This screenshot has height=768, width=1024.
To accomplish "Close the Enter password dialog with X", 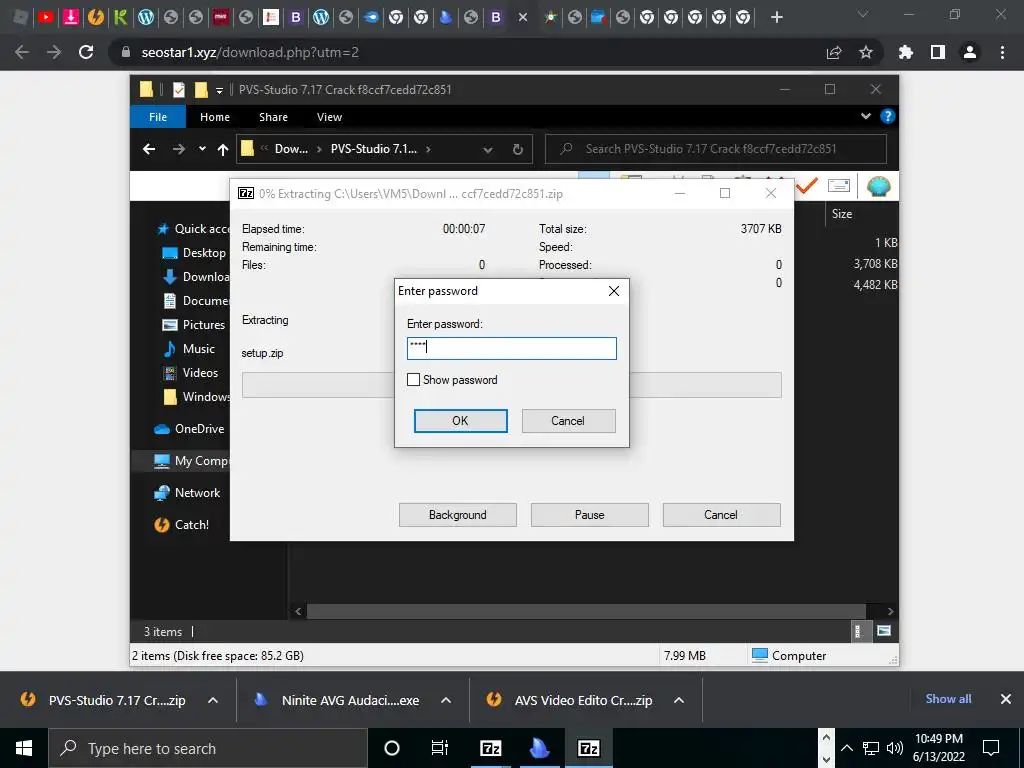I will coord(614,291).
